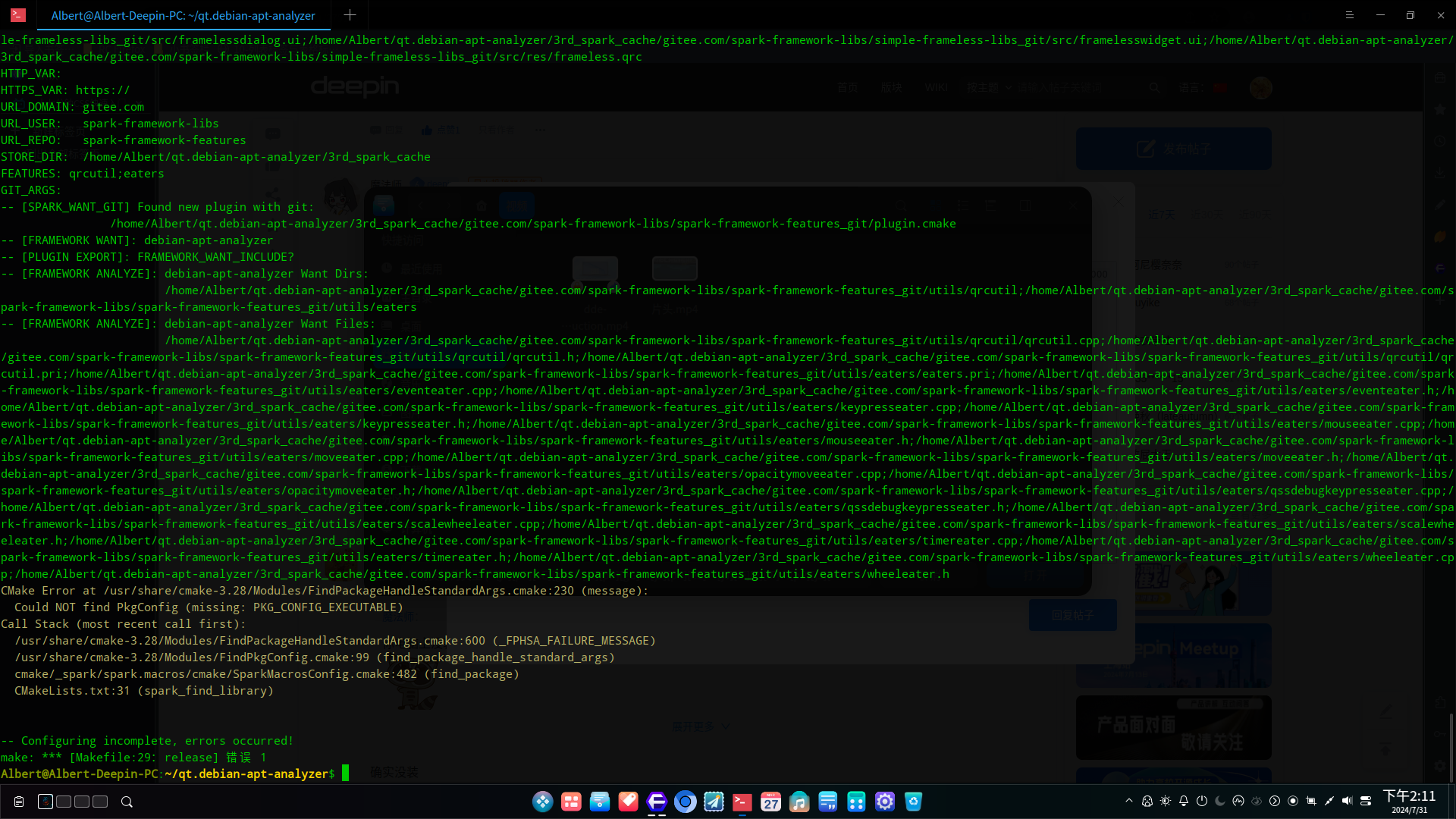Click the system monitor wave tray icon
Screen dimensions: 1456x819
(x=1238, y=801)
